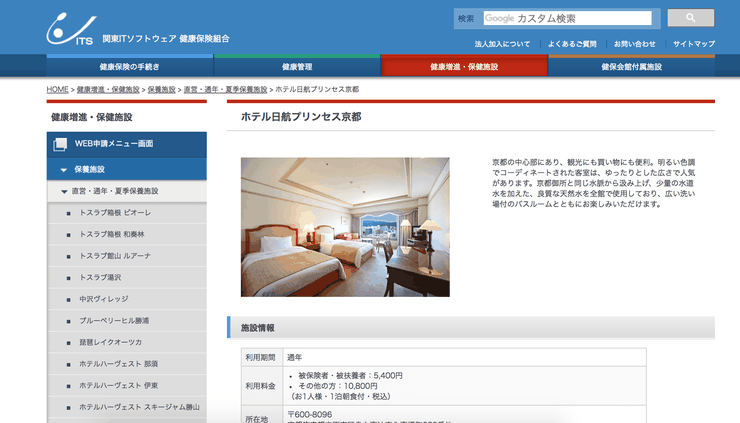Click the hotel room photo
This screenshot has height=423, width=740.
[x=345, y=227]
